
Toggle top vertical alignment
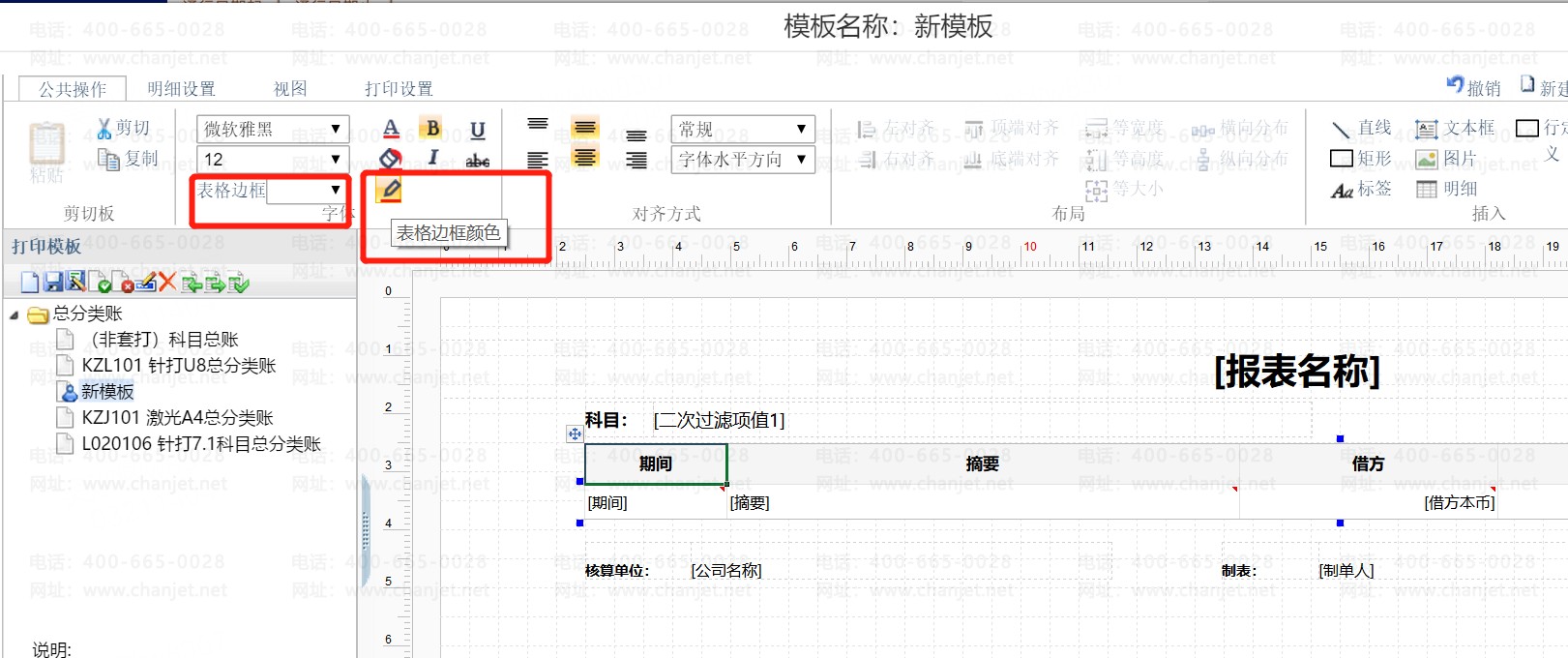coord(538,125)
